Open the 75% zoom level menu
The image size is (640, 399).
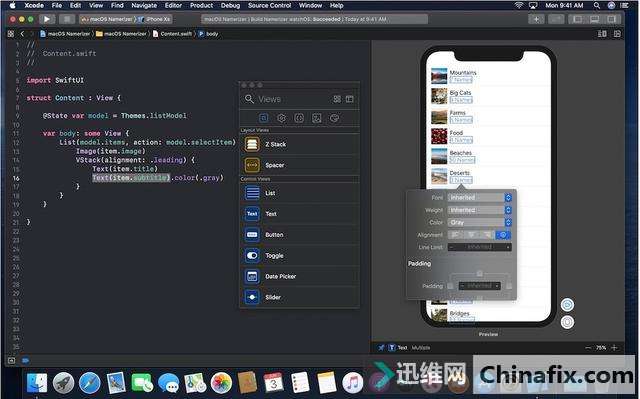point(601,348)
